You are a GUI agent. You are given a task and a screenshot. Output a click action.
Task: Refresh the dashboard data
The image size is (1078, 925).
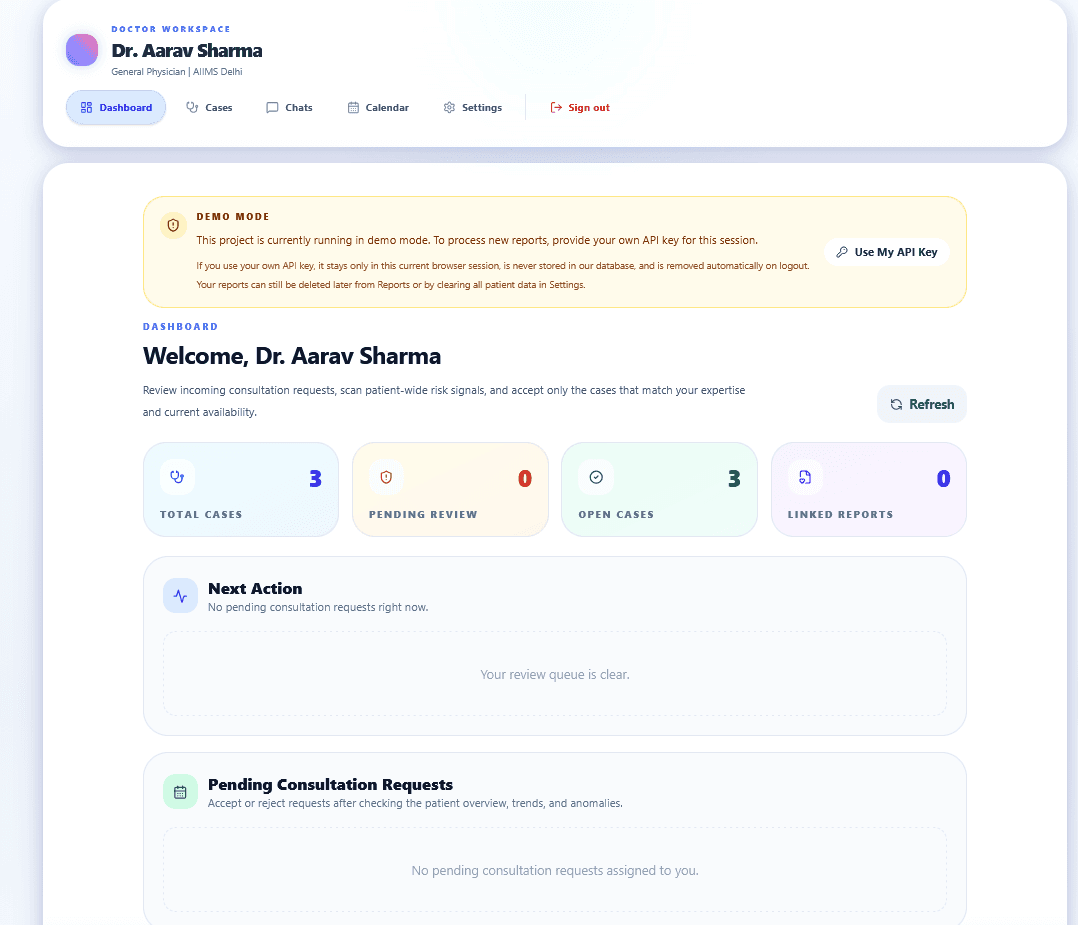click(x=922, y=404)
